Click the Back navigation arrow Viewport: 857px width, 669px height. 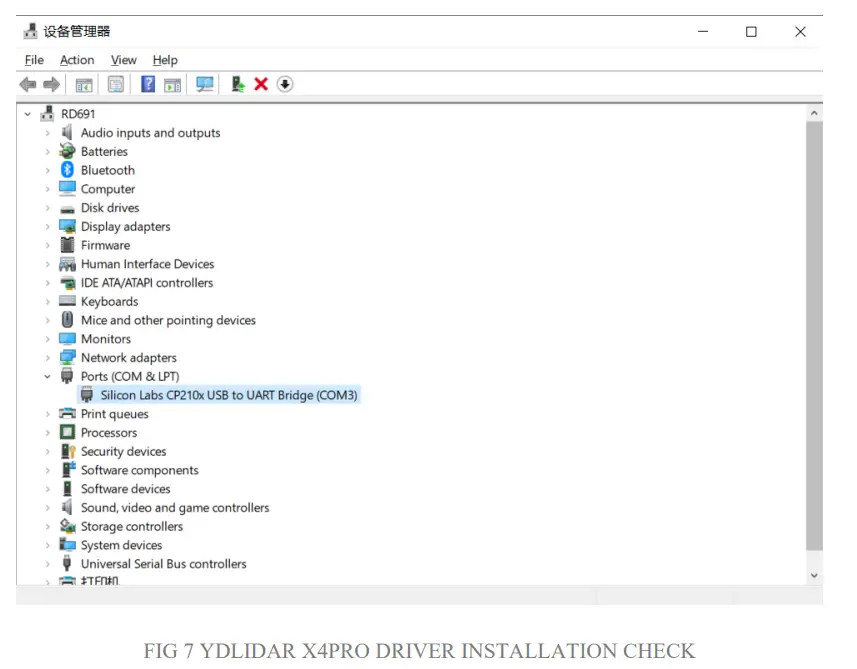27,84
